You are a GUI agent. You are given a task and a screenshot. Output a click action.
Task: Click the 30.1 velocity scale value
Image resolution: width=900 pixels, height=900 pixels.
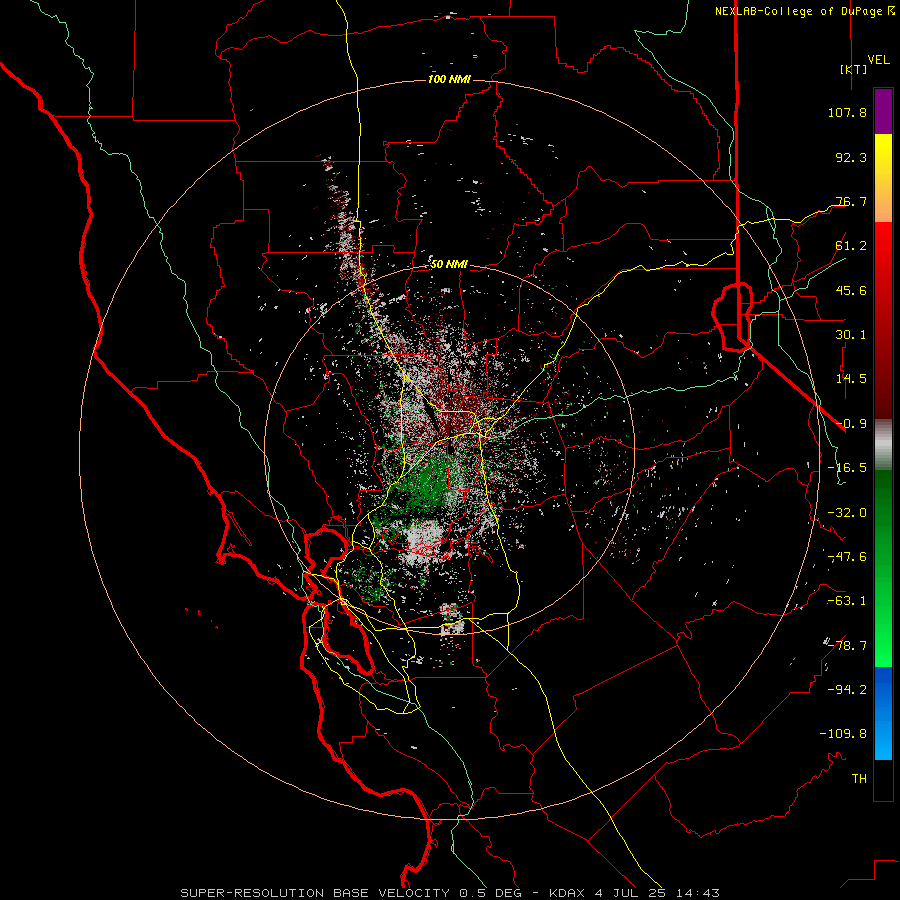(851, 334)
